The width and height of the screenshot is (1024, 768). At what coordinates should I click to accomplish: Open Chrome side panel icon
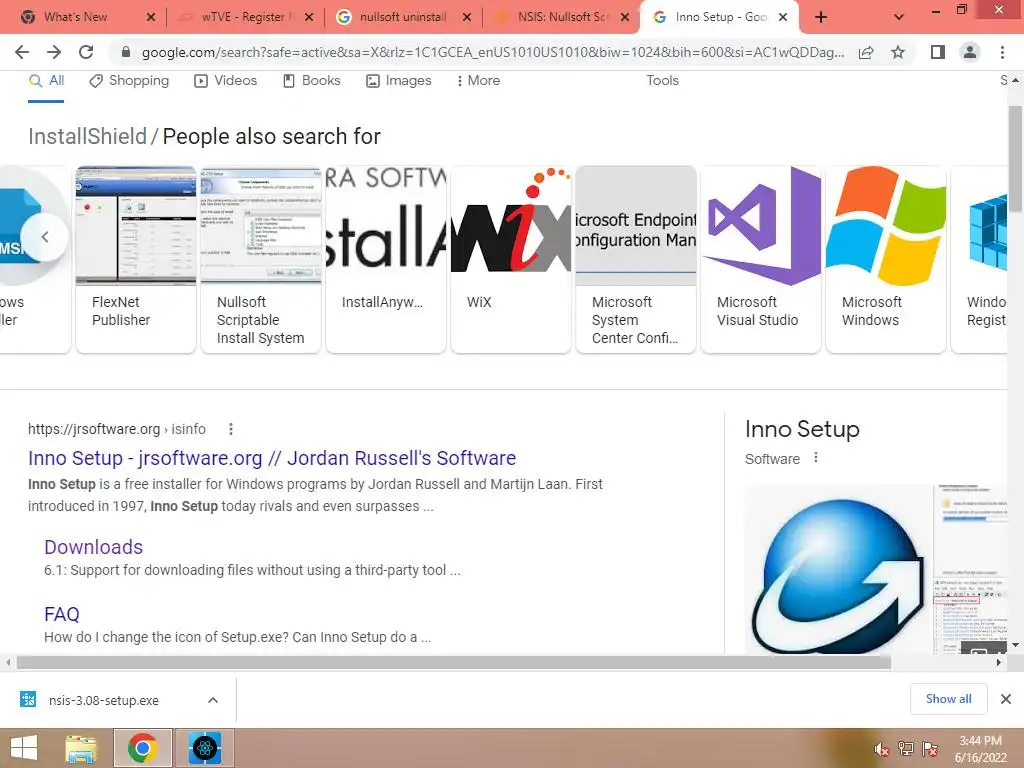coord(937,52)
